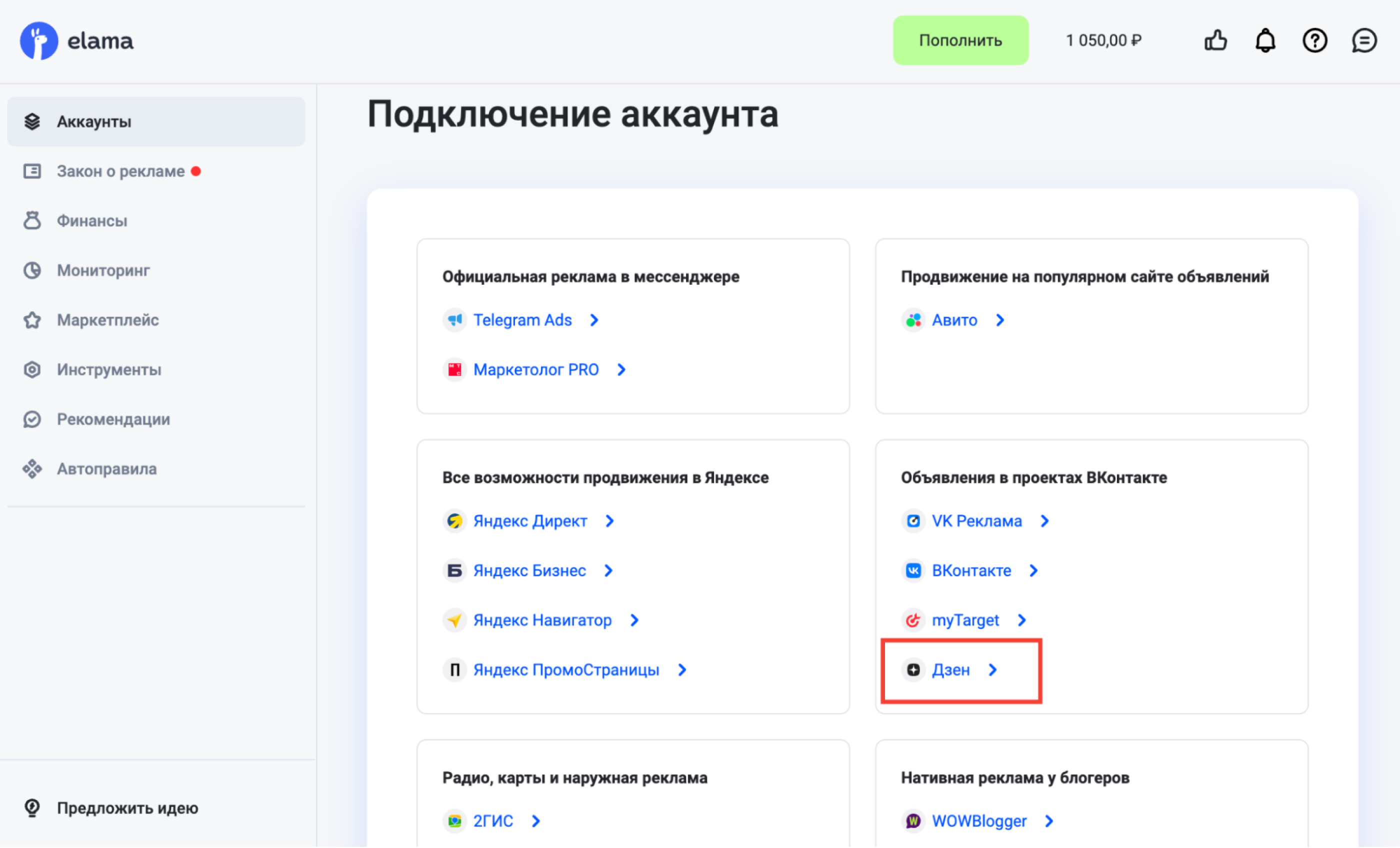Image resolution: width=1400 pixels, height=848 pixels.
Task: Open Автоправила in the sidebar
Action: point(156,469)
